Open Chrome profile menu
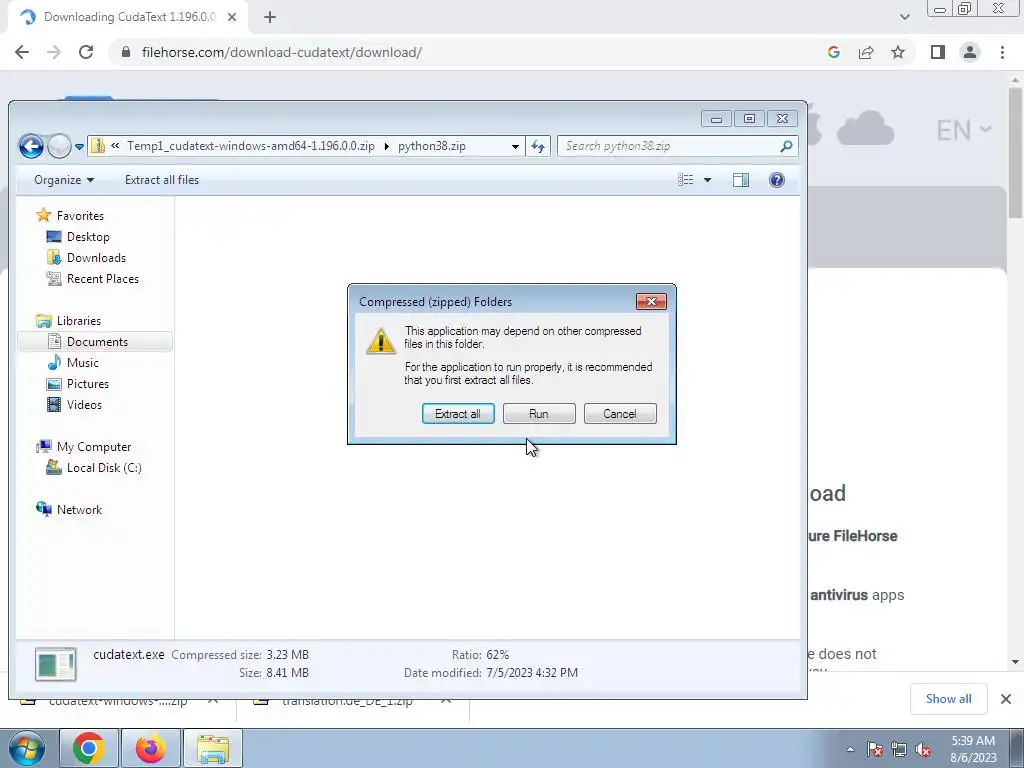This screenshot has height=768, width=1024. pyautogui.click(x=970, y=52)
